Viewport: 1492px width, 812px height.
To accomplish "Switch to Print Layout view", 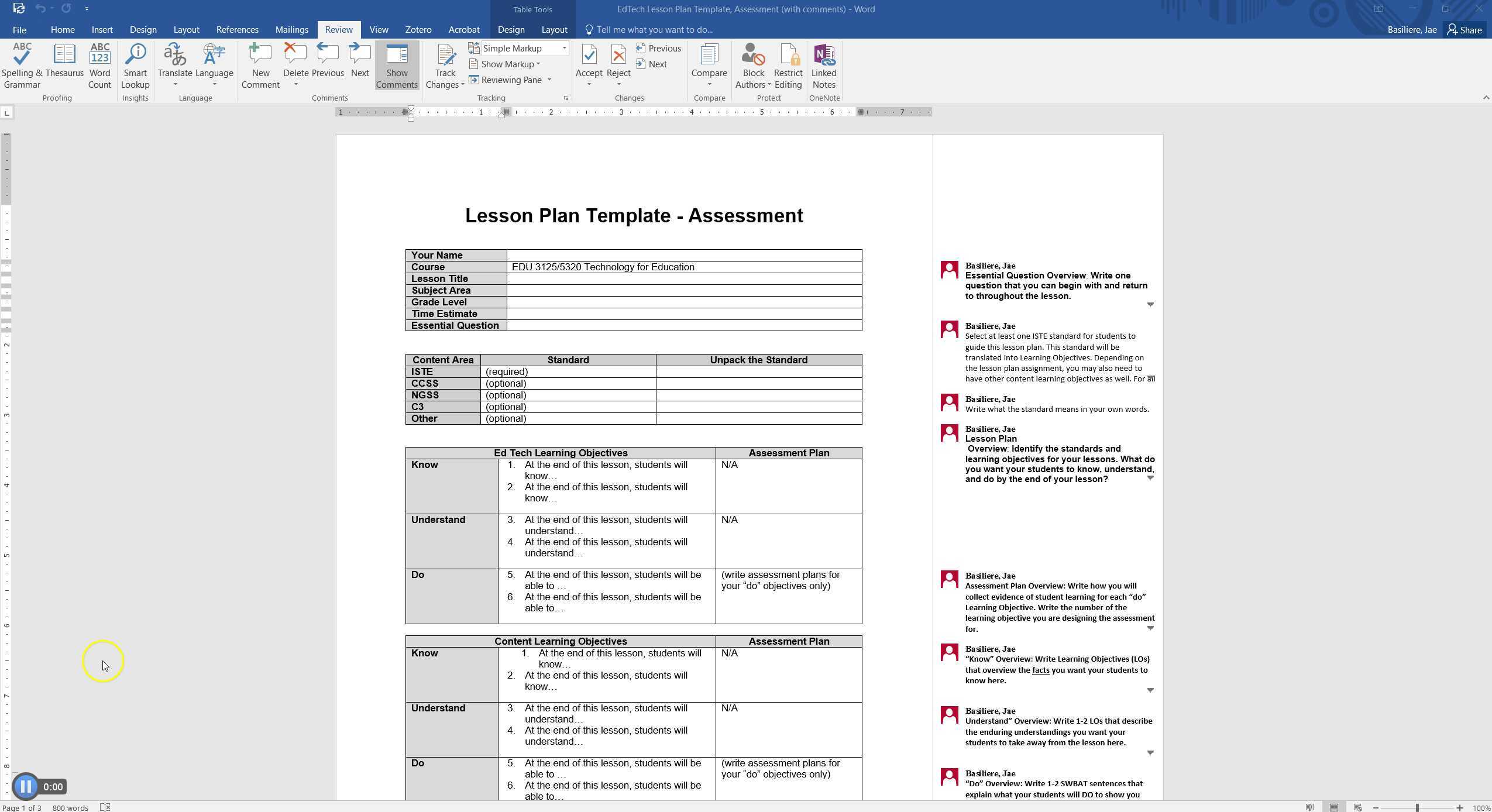I will 1334,807.
